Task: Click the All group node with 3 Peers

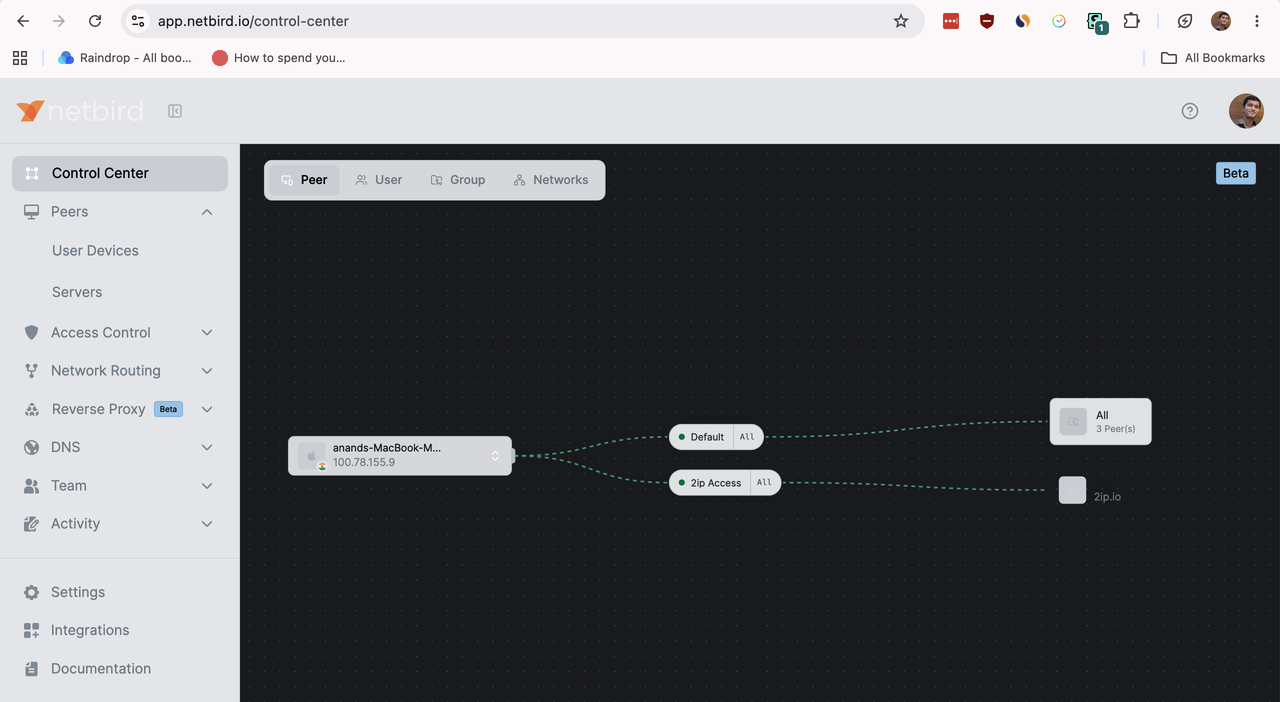Action: (x=1100, y=422)
